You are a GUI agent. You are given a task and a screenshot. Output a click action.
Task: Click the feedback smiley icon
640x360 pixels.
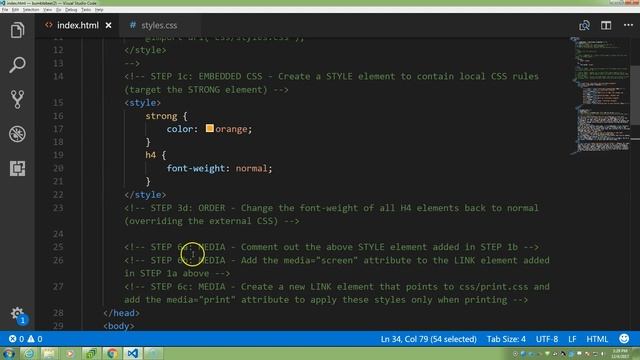tap(624, 339)
